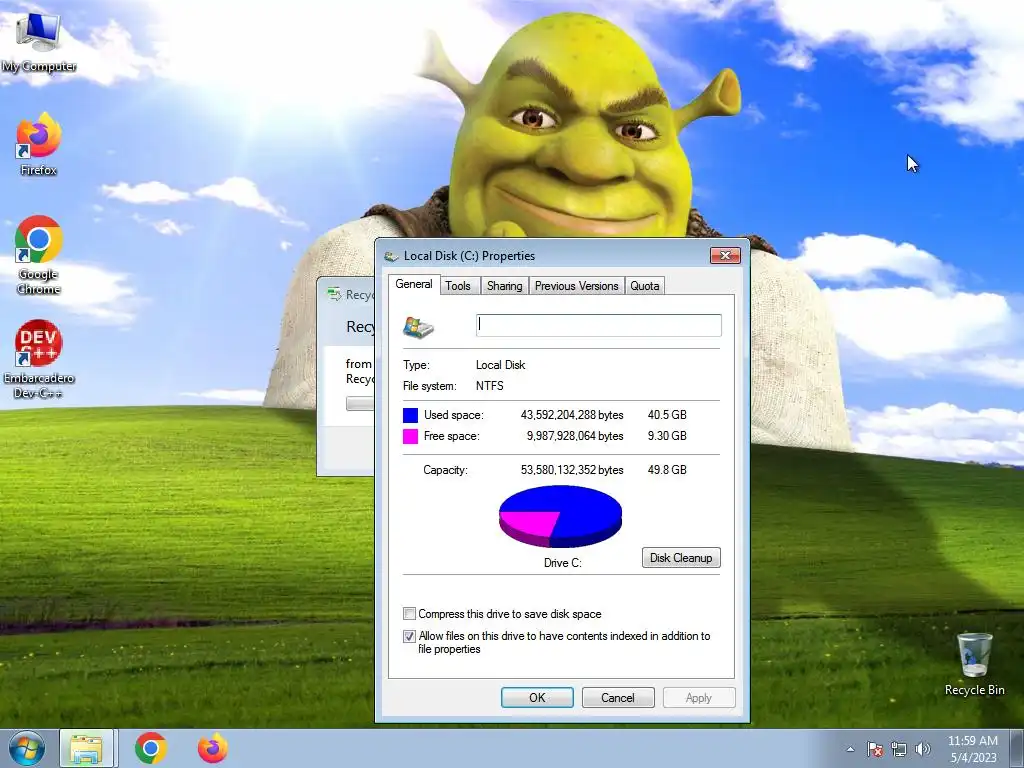Click the Show desktop strip on the taskbar
This screenshot has width=1024, height=768.
pos(1018,748)
